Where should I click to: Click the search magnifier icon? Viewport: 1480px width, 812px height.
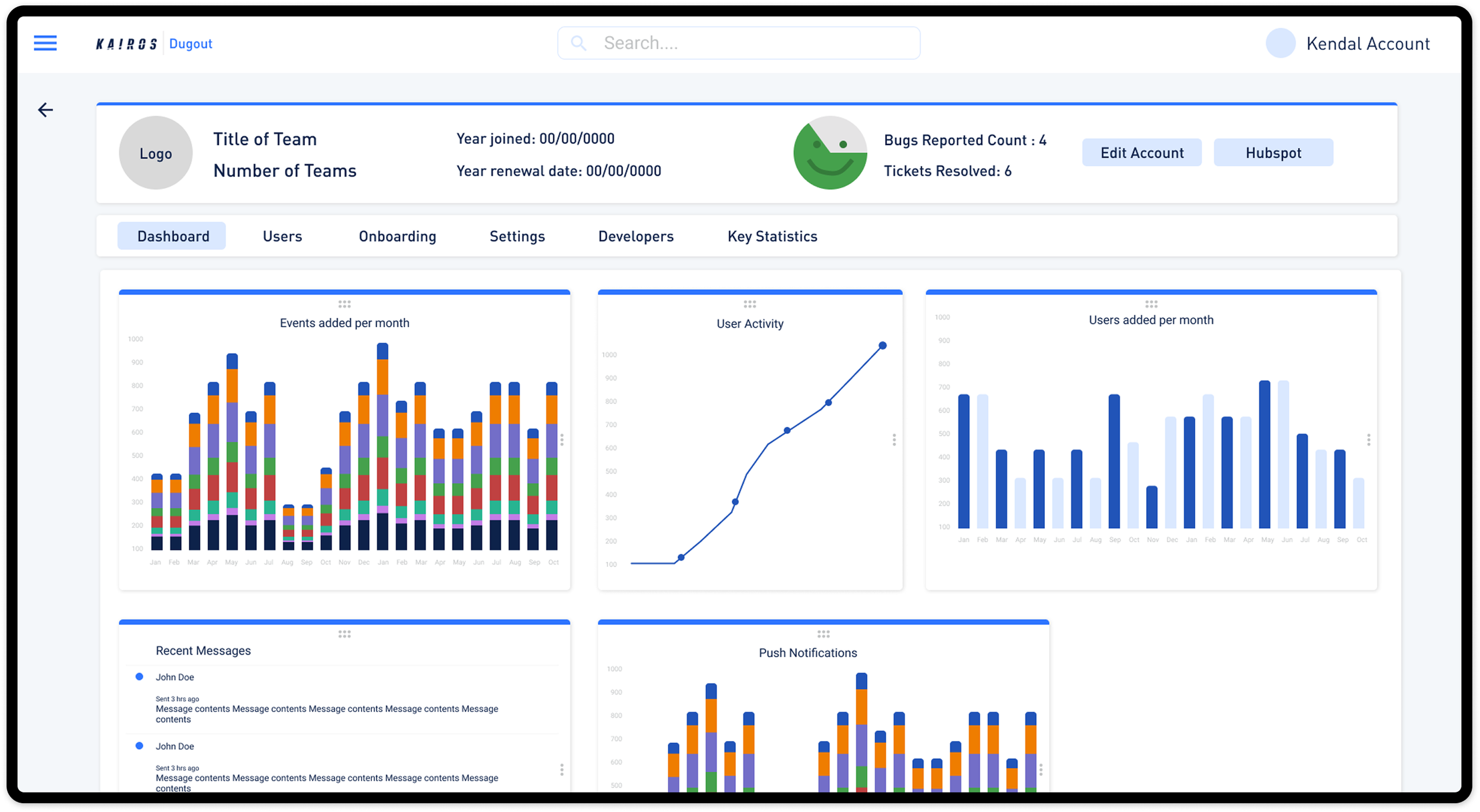click(x=578, y=43)
